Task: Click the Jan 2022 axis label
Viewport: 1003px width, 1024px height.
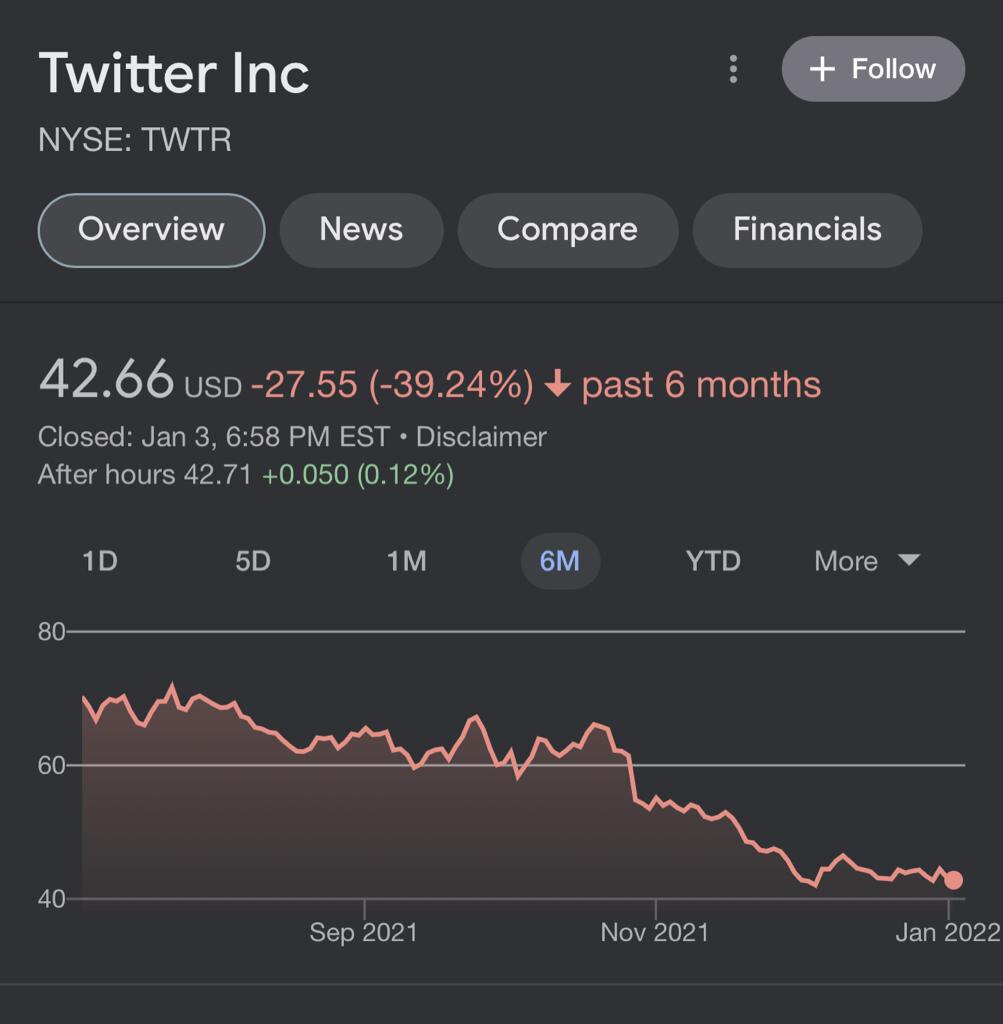Action: point(946,933)
